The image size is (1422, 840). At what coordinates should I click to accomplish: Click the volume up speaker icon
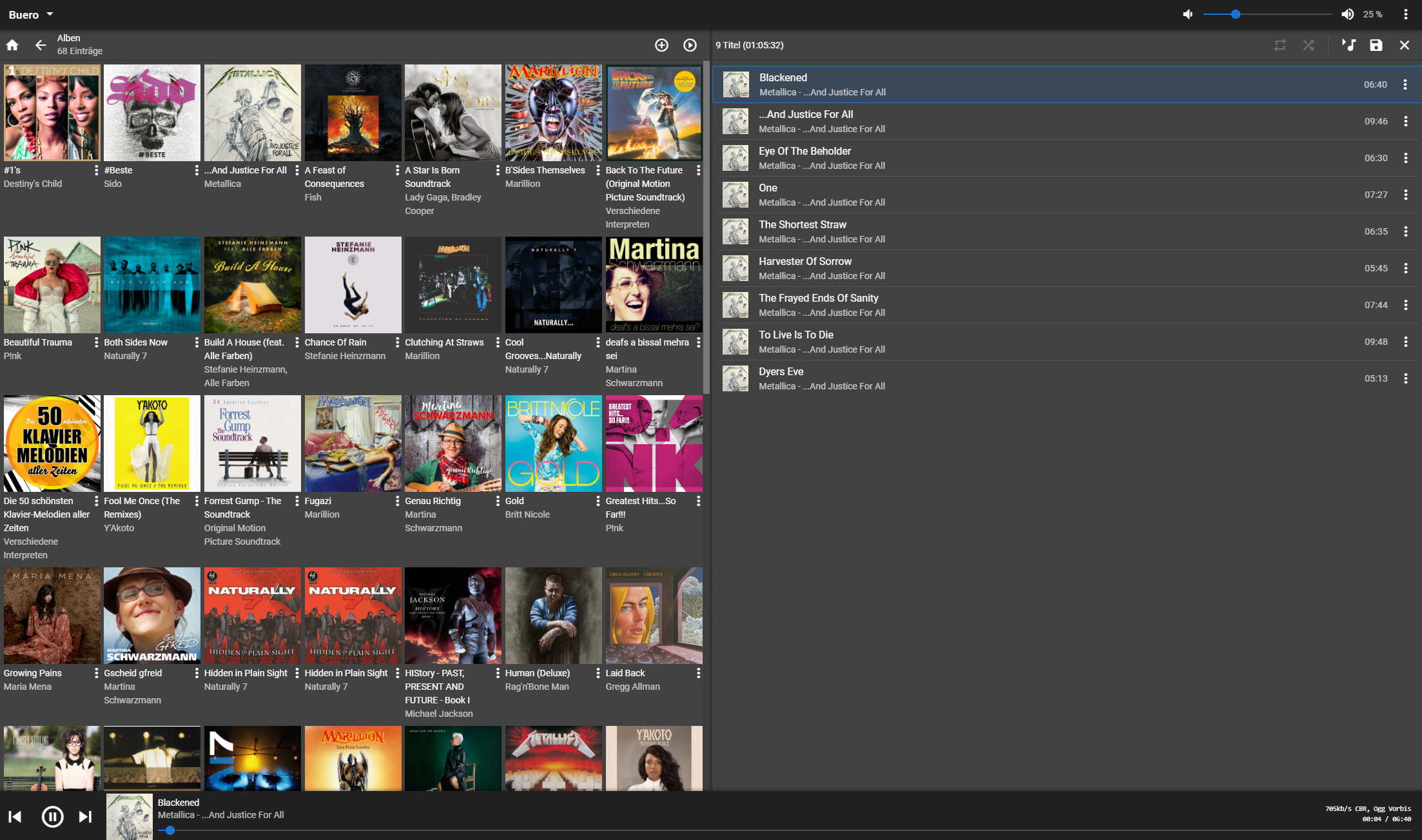coord(1347,14)
